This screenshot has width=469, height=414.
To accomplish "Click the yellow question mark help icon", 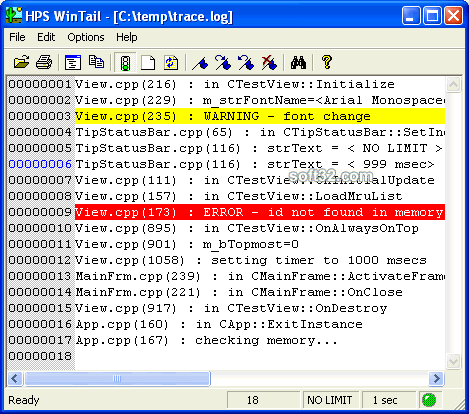I will point(327,62).
